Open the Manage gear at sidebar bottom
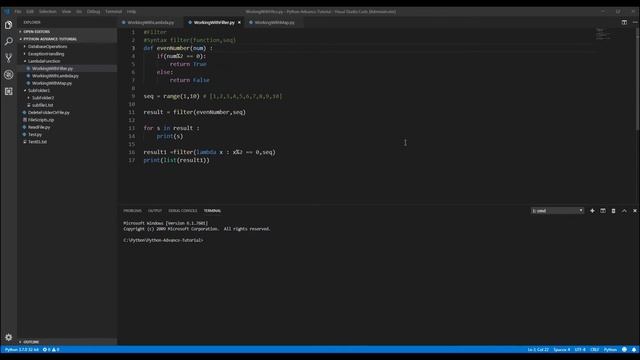 click(x=9, y=337)
